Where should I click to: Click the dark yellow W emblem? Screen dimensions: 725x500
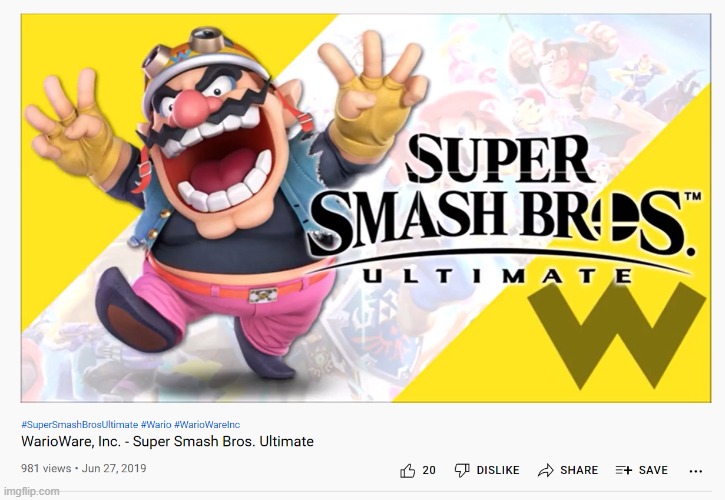[617, 335]
